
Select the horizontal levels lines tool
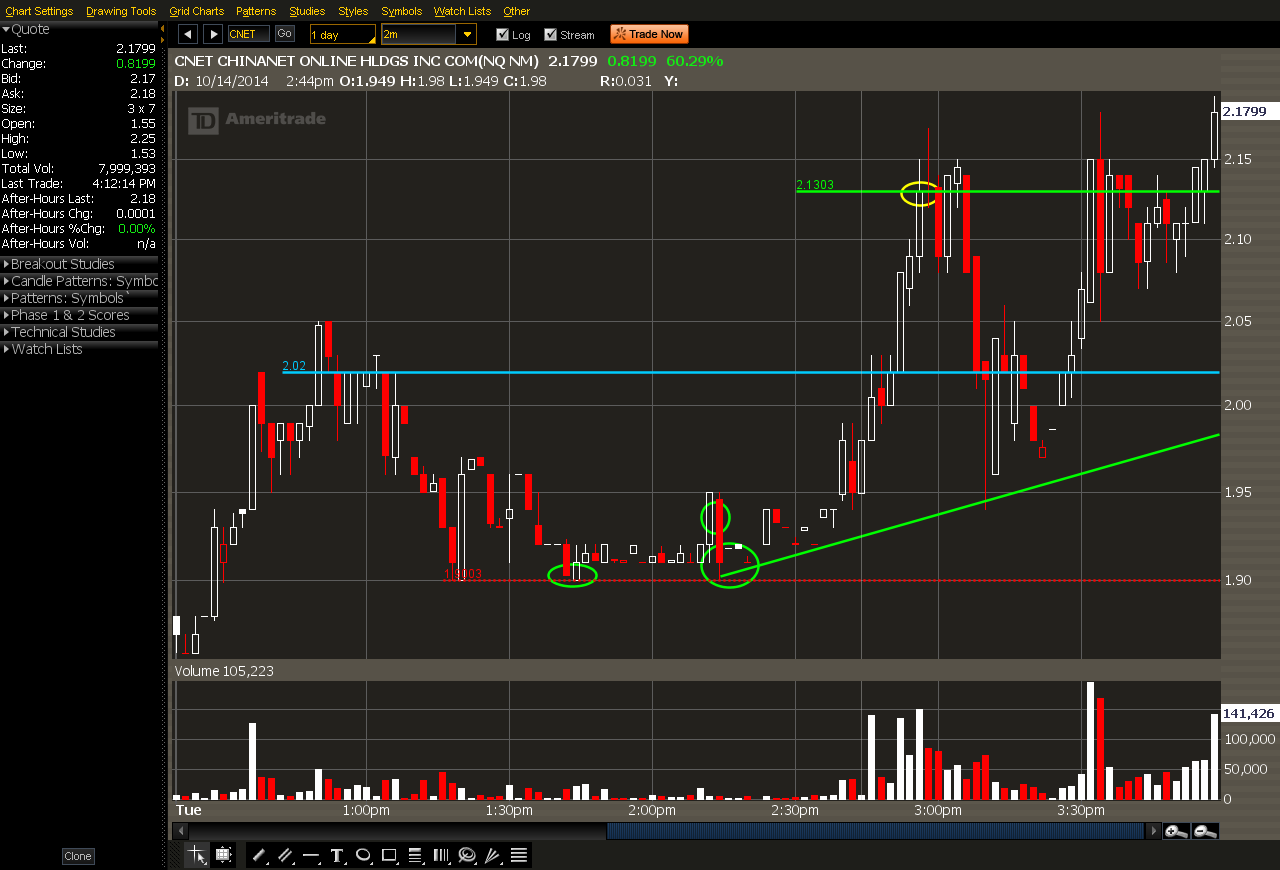[x=519, y=855]
